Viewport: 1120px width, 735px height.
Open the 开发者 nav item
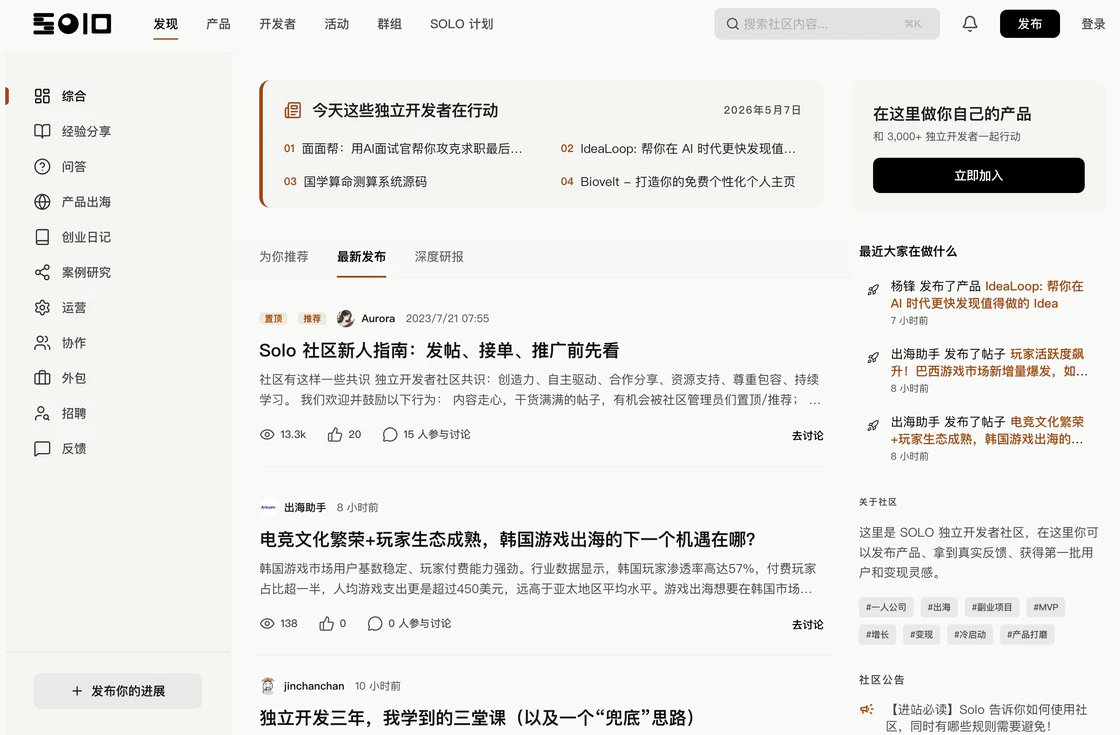pyautogui.click(x=278, y=24)
